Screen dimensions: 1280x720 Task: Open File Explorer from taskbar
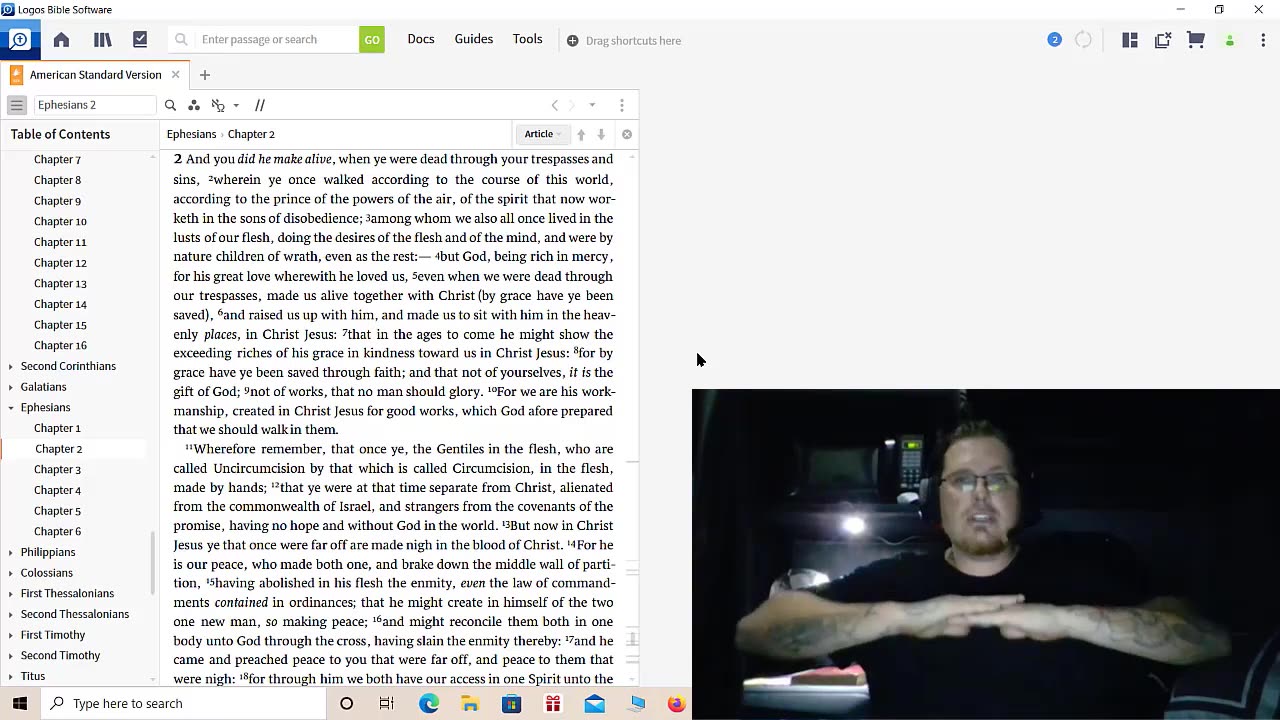pos(470,703)
